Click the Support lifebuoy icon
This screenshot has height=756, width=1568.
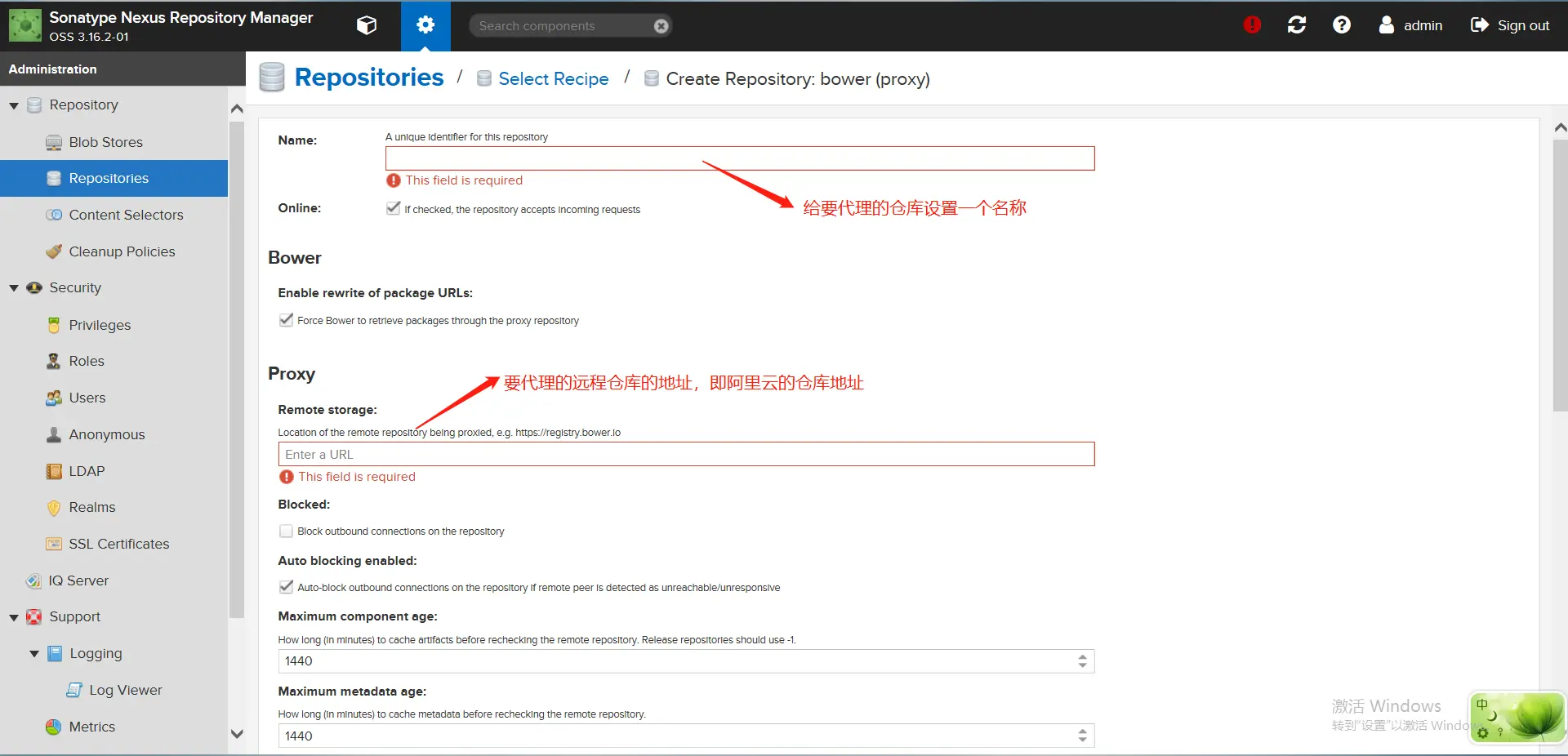click(x=34, y=616)
